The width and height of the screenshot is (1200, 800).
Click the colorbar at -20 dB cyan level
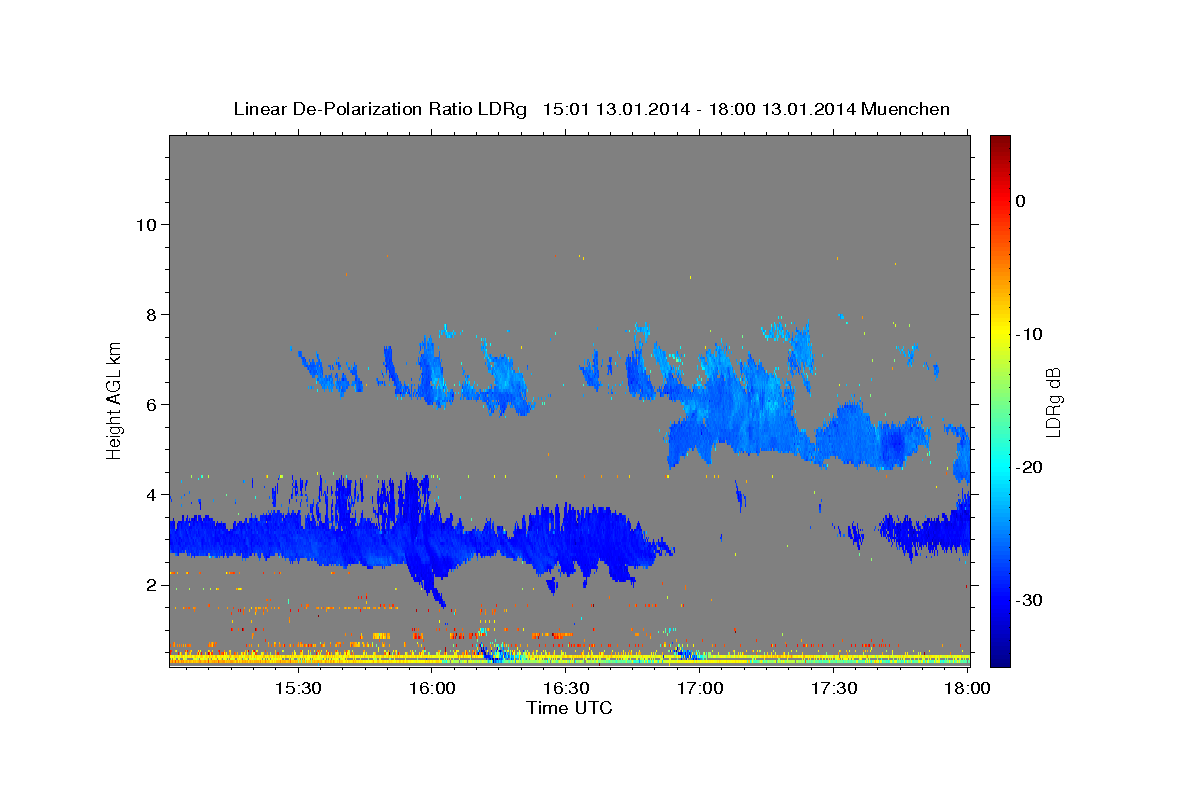(x=1000, y=467)
